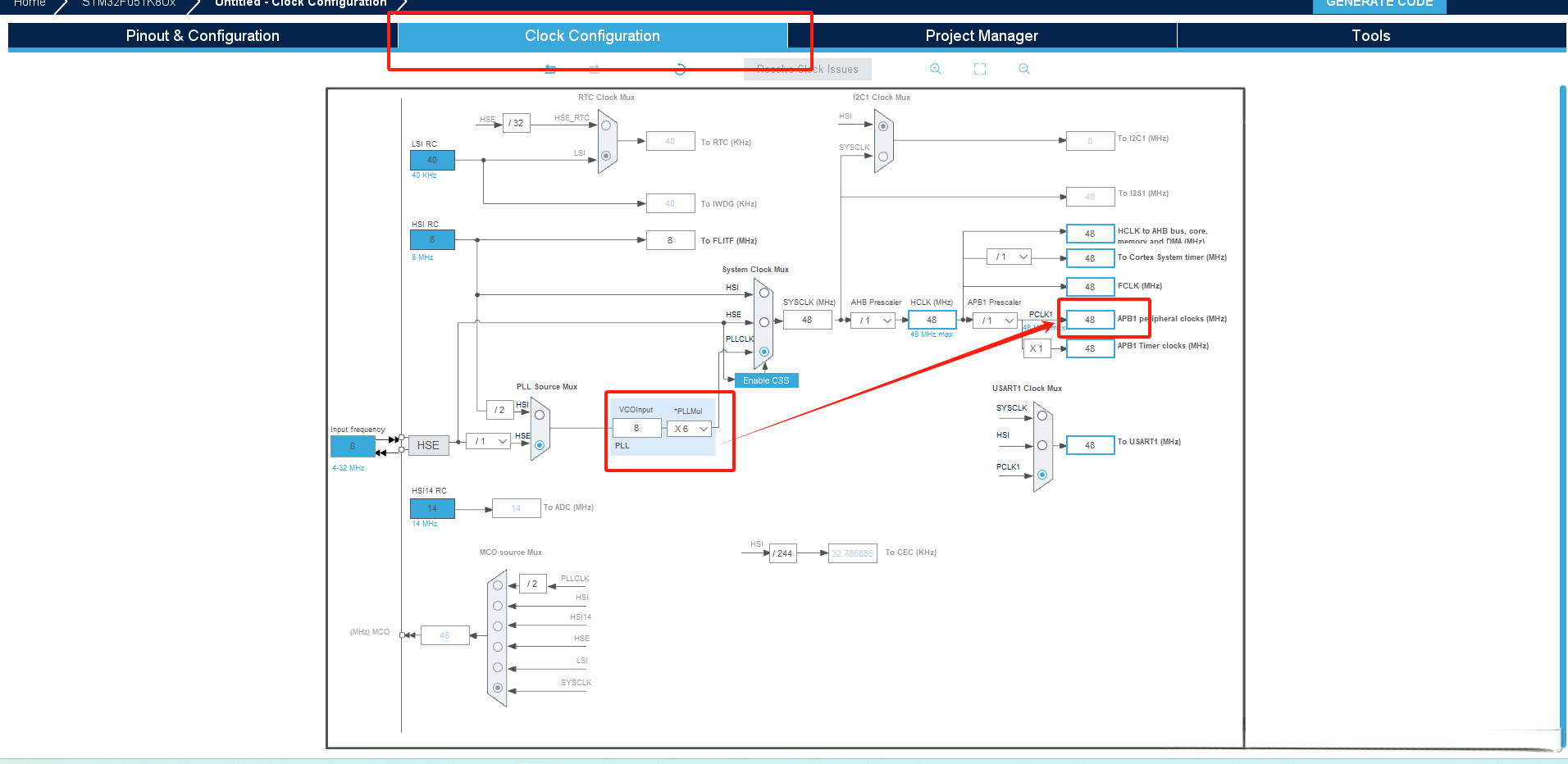Open the Tools tab

coord(1371,36)
